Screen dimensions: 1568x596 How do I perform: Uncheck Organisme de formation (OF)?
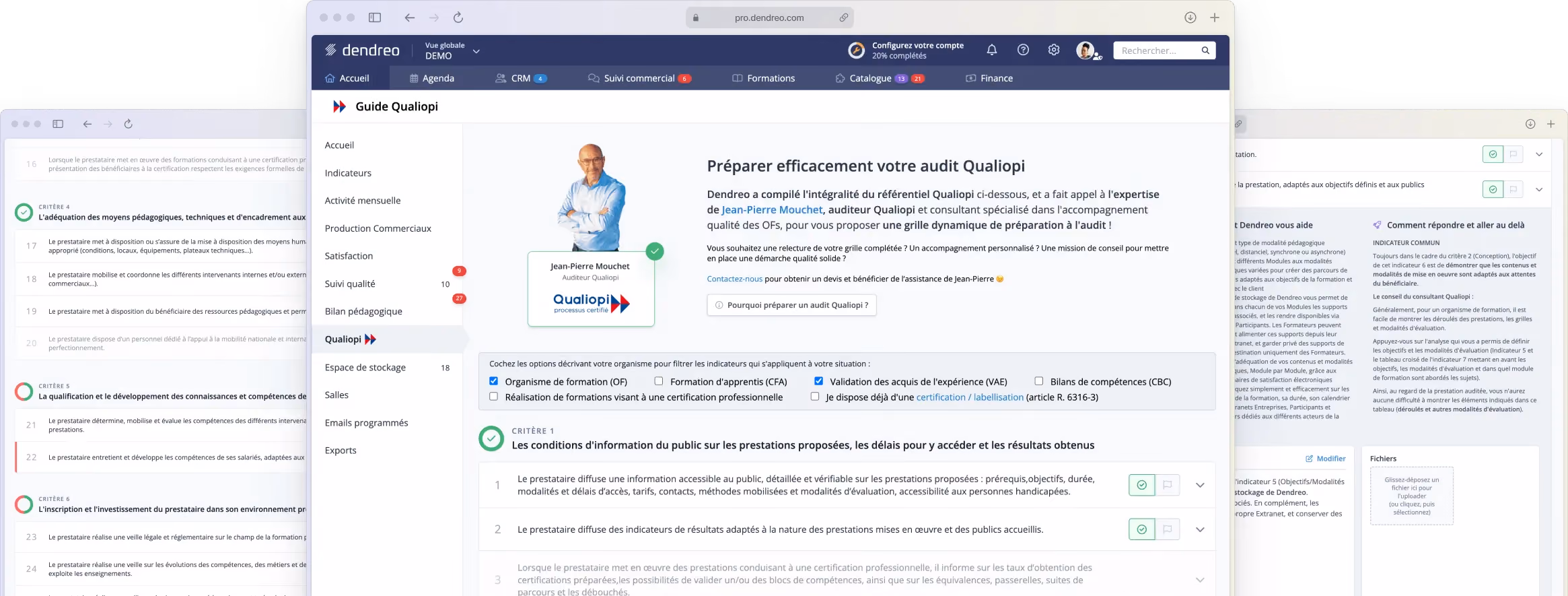pos(493,381)
